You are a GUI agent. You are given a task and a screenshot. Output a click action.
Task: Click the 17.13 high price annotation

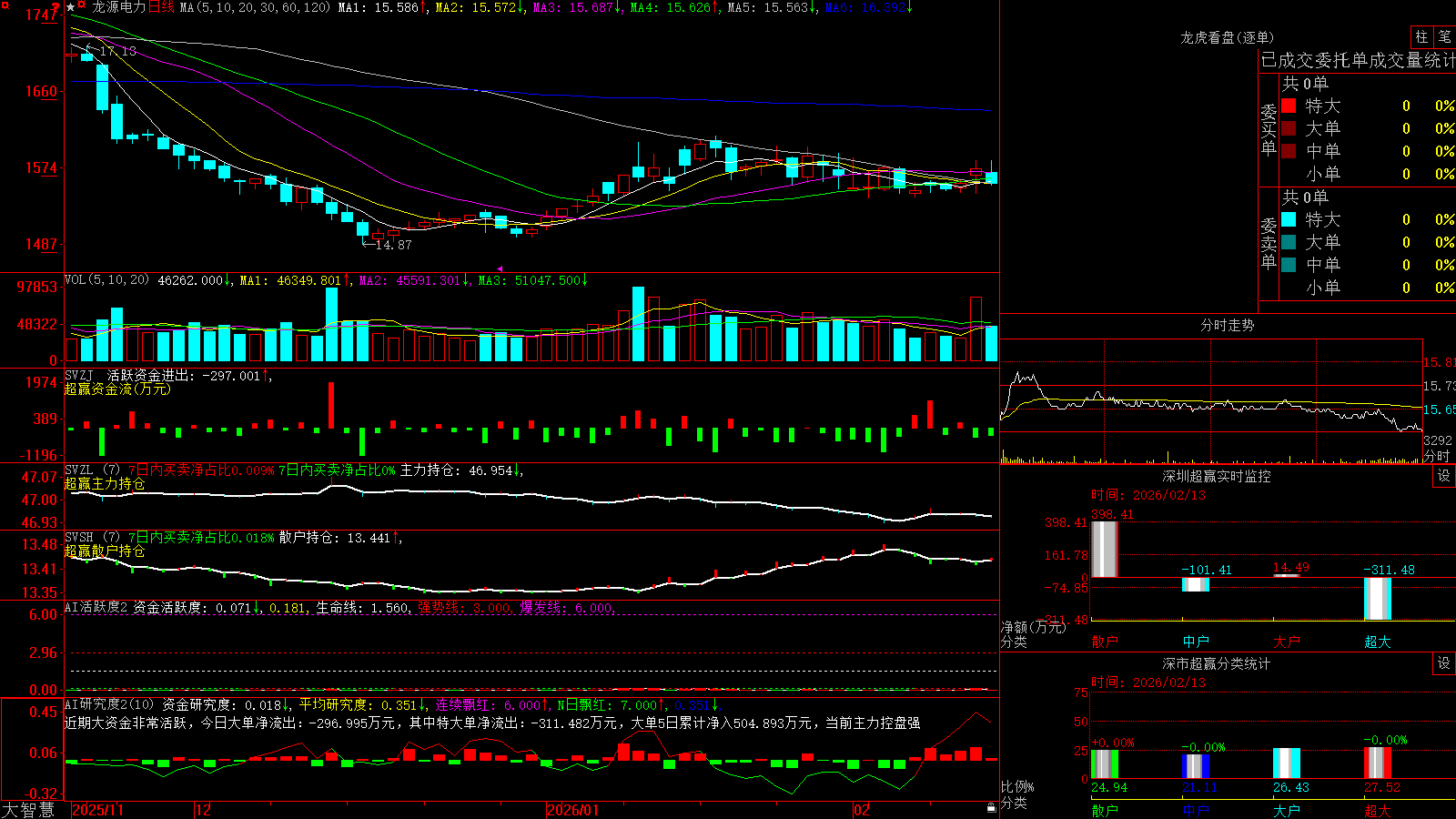pos(118,51)
